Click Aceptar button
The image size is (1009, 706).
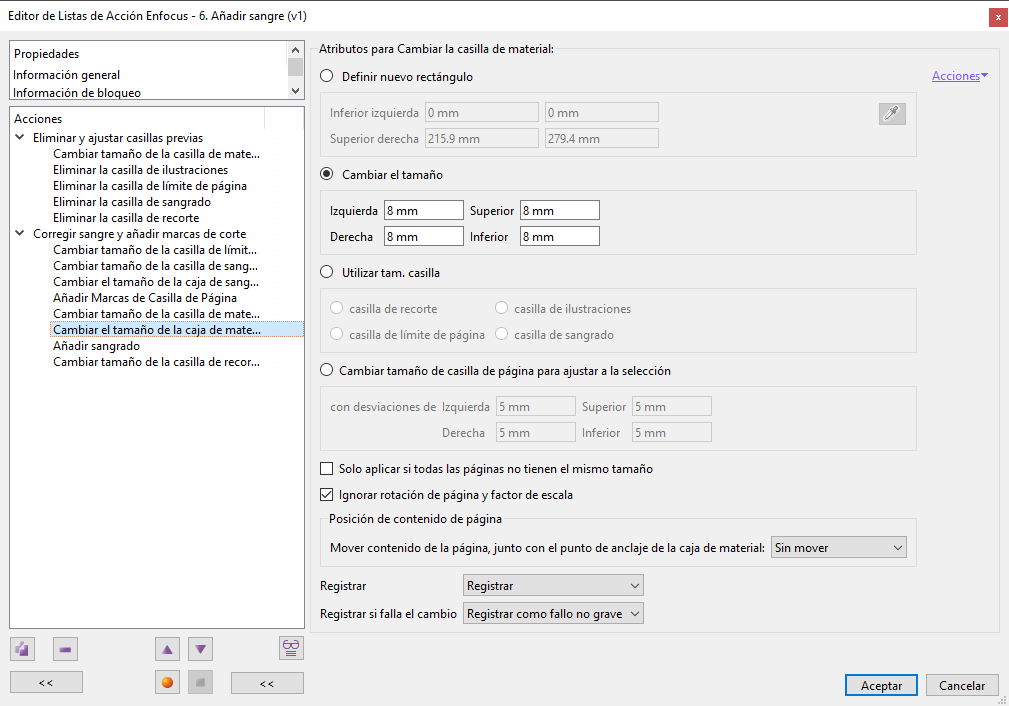[x=881, y=685]
